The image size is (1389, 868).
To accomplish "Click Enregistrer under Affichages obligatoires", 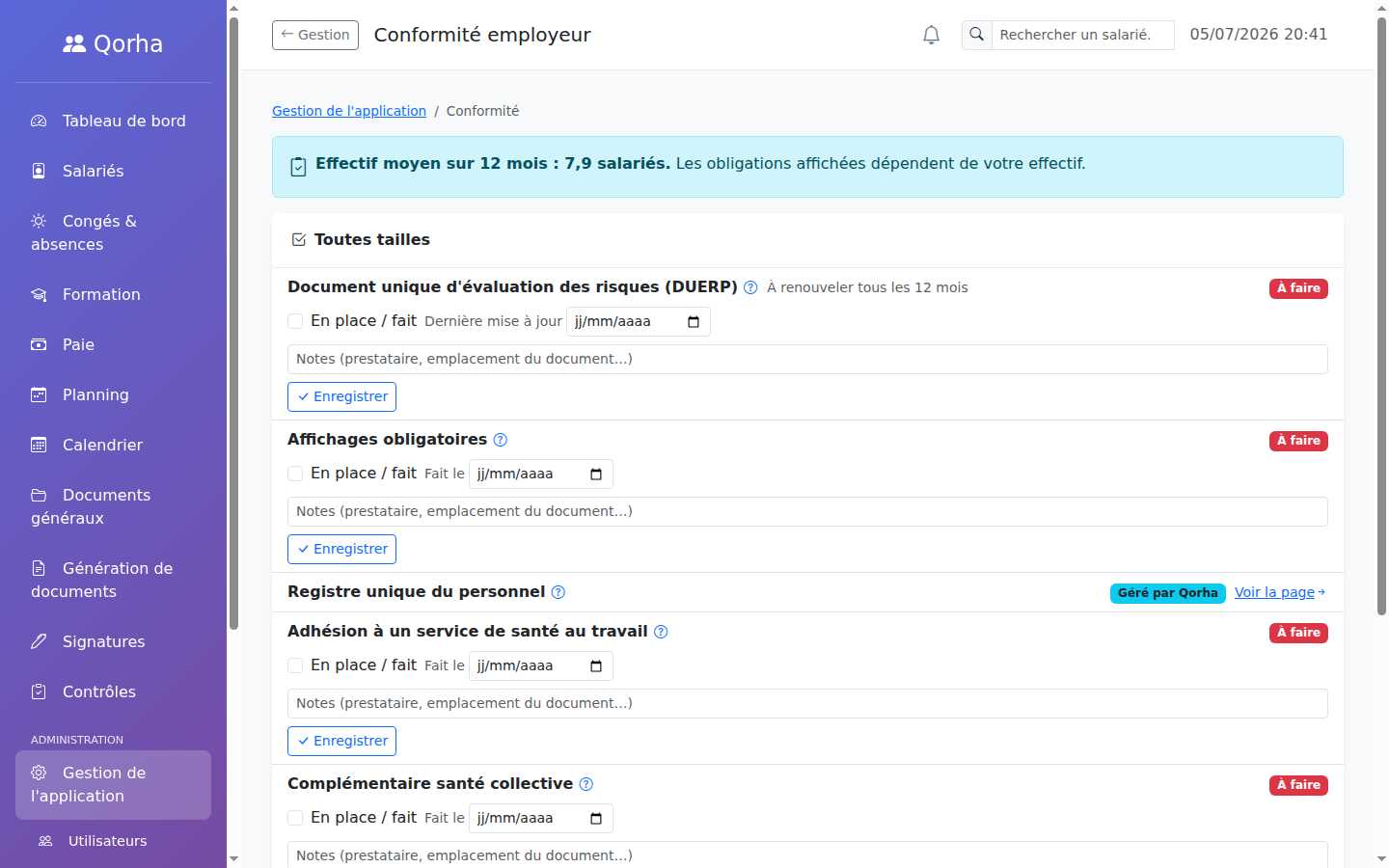I will click(x=341, y=549).
